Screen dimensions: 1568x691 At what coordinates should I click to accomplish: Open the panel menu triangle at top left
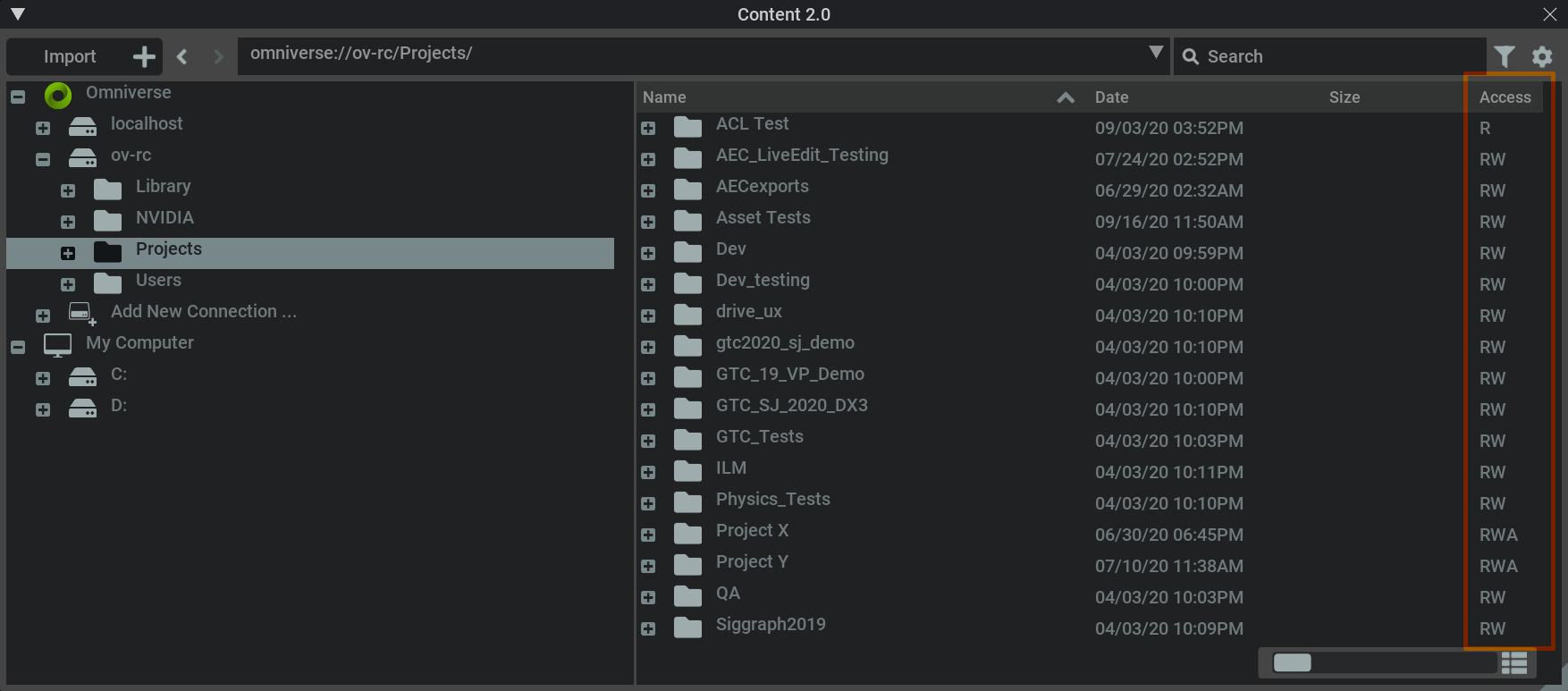click(x=17, y=14)
